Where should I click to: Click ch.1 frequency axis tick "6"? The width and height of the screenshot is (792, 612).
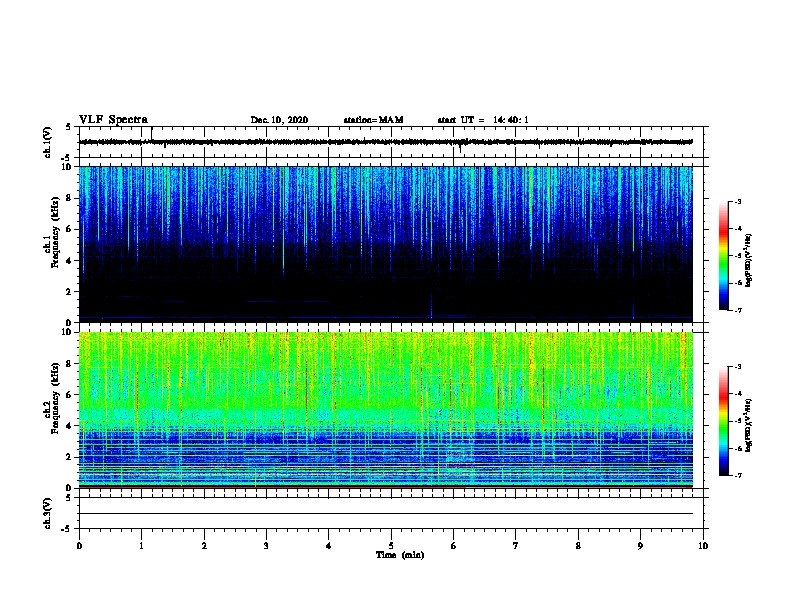point(70,229)
